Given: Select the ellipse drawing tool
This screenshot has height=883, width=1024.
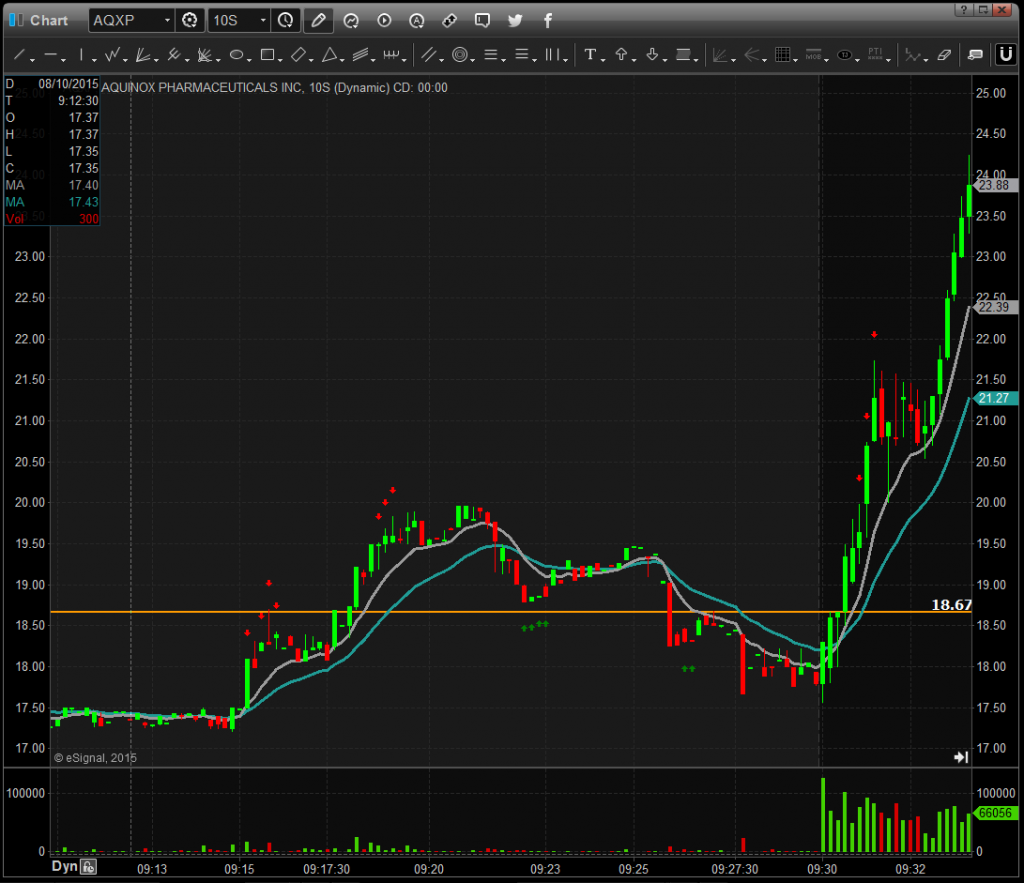Looking at the screenshot, I should click(x=236, y=55).
